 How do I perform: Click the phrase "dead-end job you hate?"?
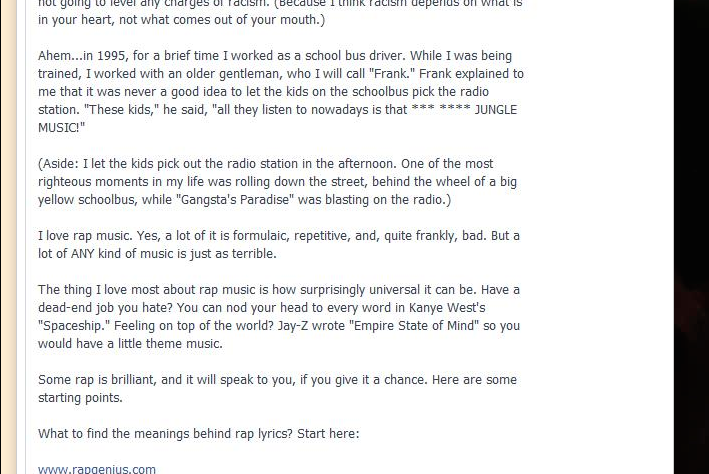click(x=105, y=308)
